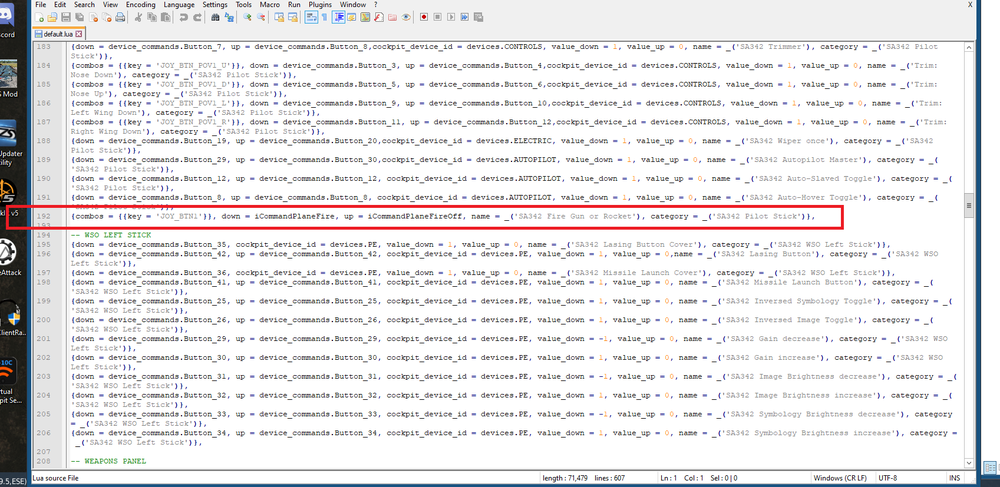Open the ? help menu

click(x=376, y=4)
